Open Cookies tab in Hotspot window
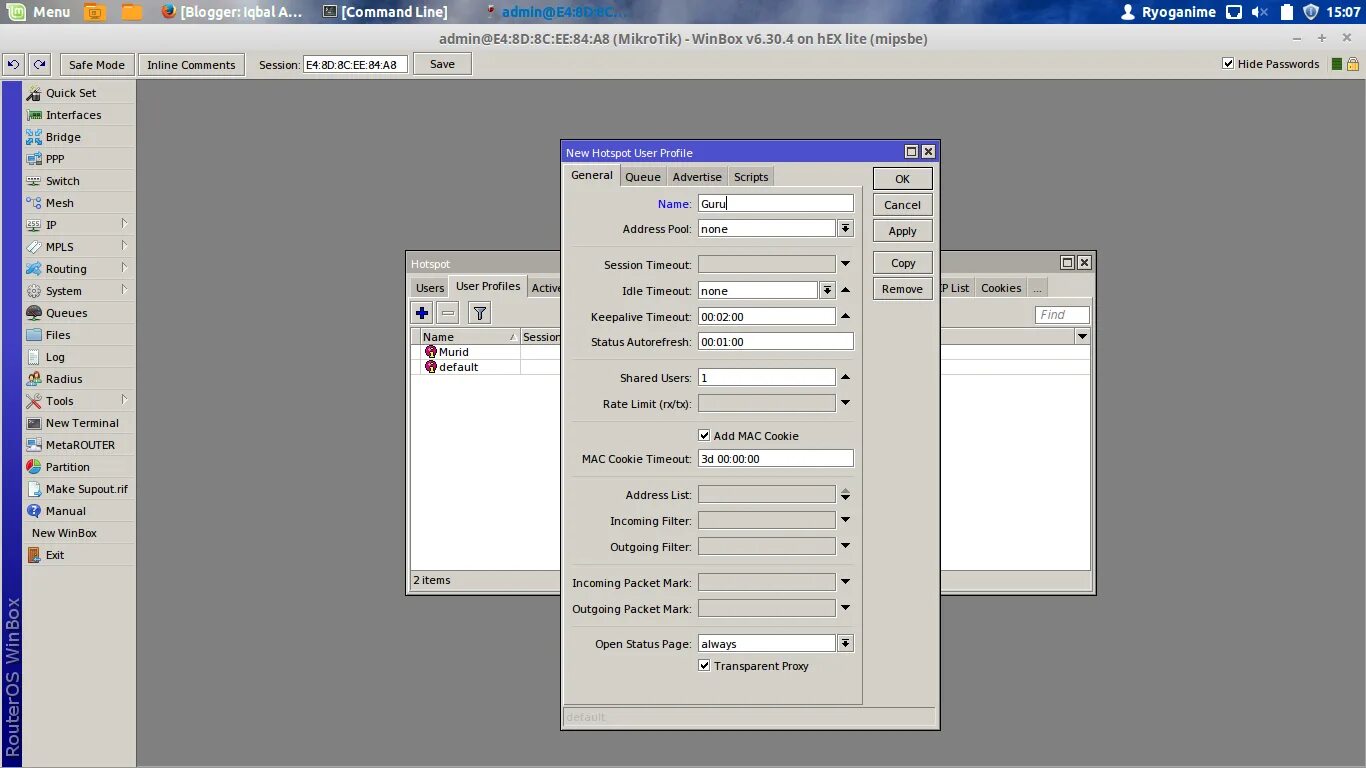Image resolution: width=1366 pixels, height=768 pixels. point(1001,288)
